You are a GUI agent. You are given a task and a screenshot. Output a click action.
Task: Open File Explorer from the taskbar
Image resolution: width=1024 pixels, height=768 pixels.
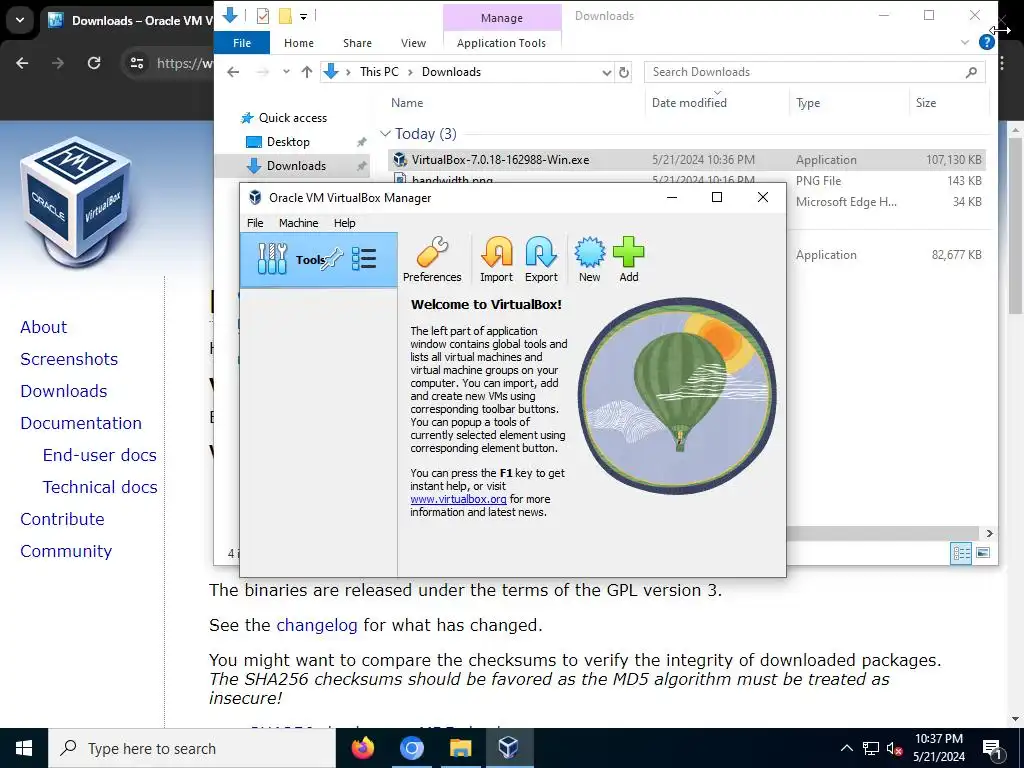click(x=460, y=748)
